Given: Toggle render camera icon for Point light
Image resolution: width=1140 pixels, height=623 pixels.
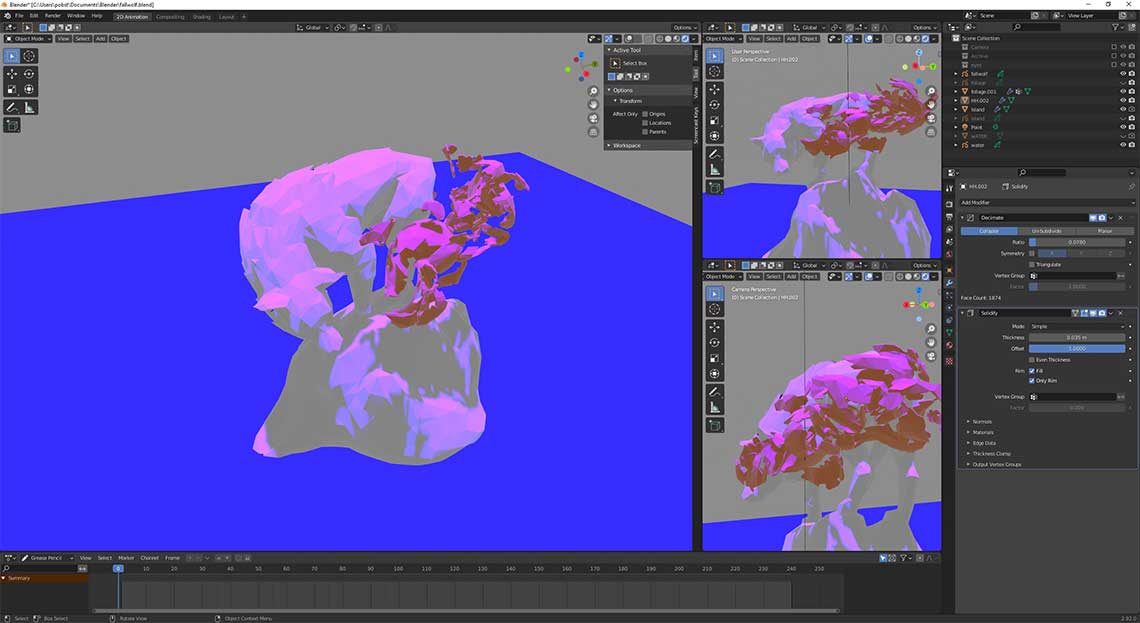Looking at the screenshot, I should tap(1132, 127).
